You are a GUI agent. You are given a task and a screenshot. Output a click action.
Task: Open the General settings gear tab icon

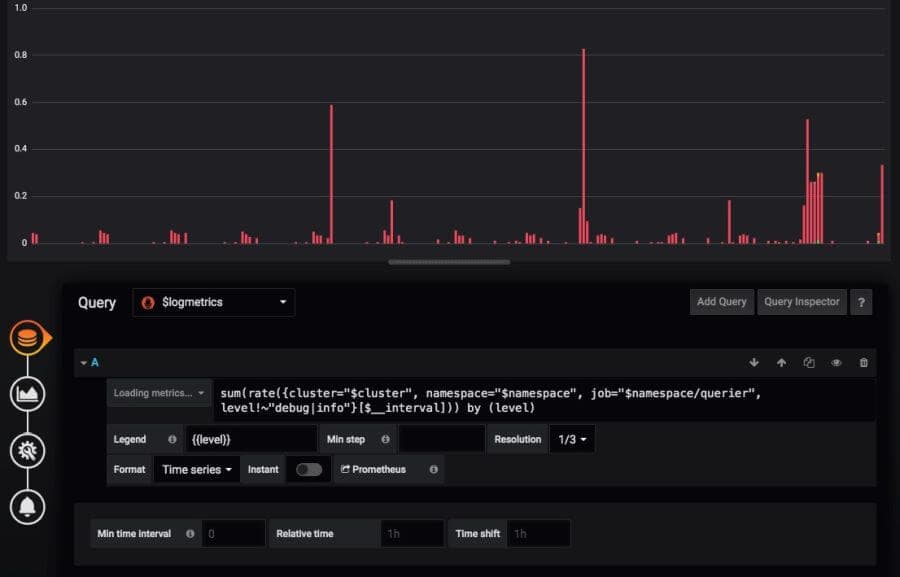click(x=28, y=451)
